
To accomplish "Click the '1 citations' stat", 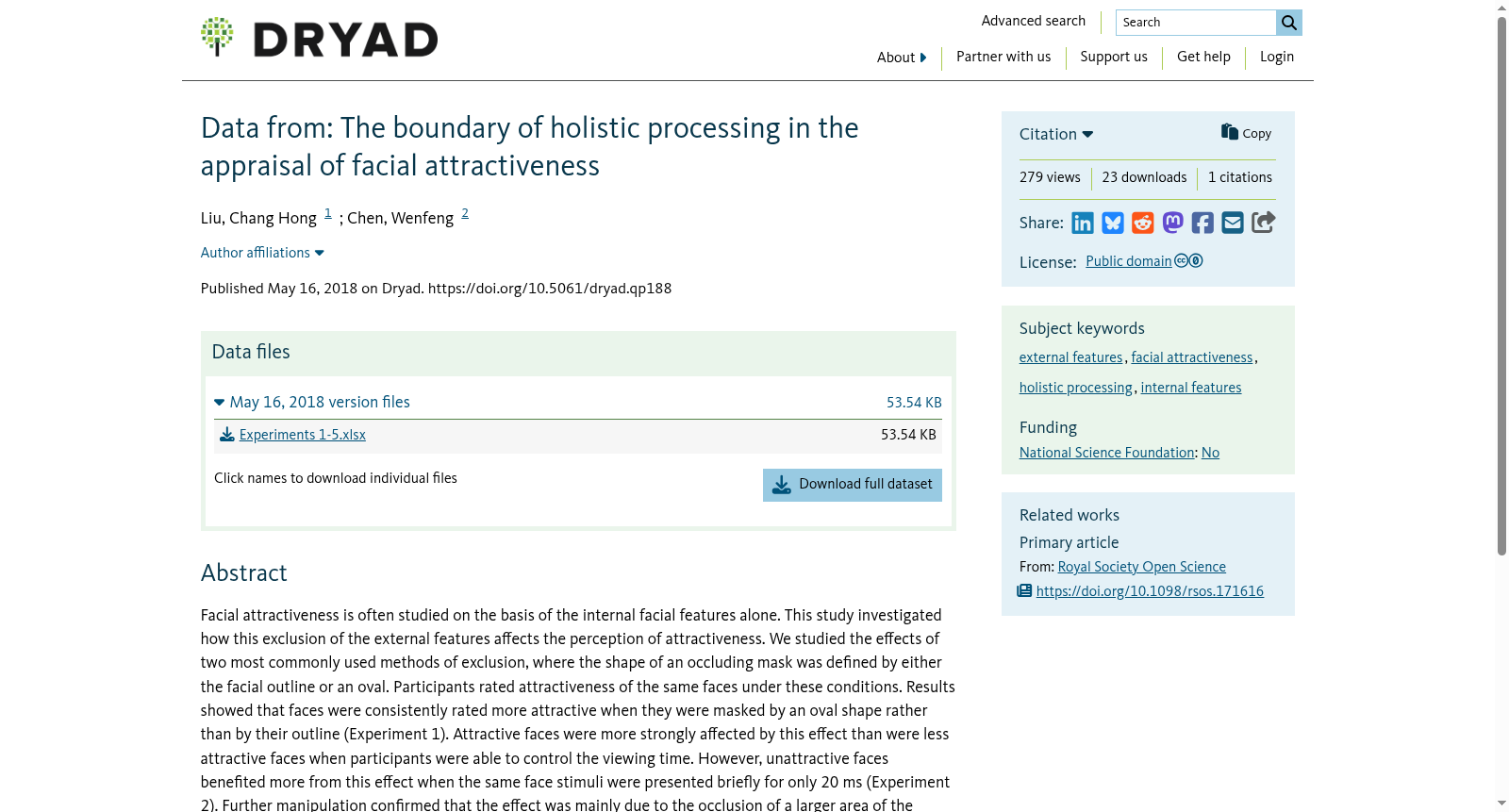I will coord(1240,177).
